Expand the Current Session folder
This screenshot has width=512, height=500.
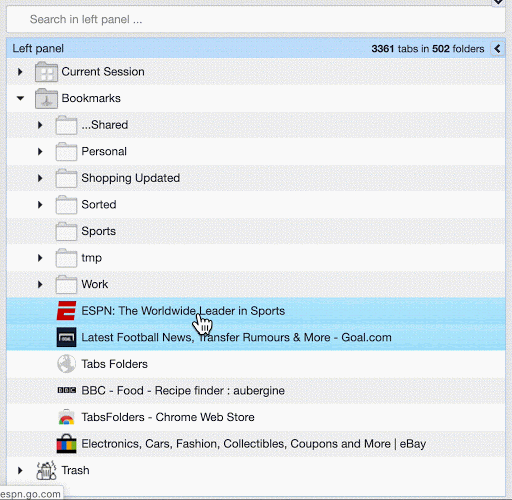20,72
